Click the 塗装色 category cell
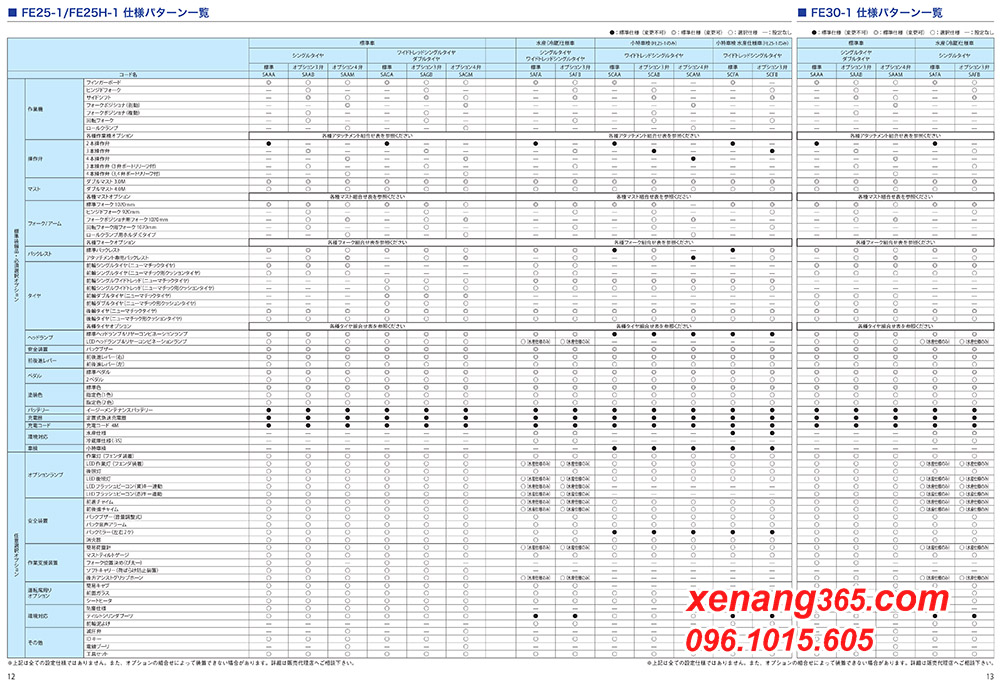1000x683 pixels. point(54,395)
